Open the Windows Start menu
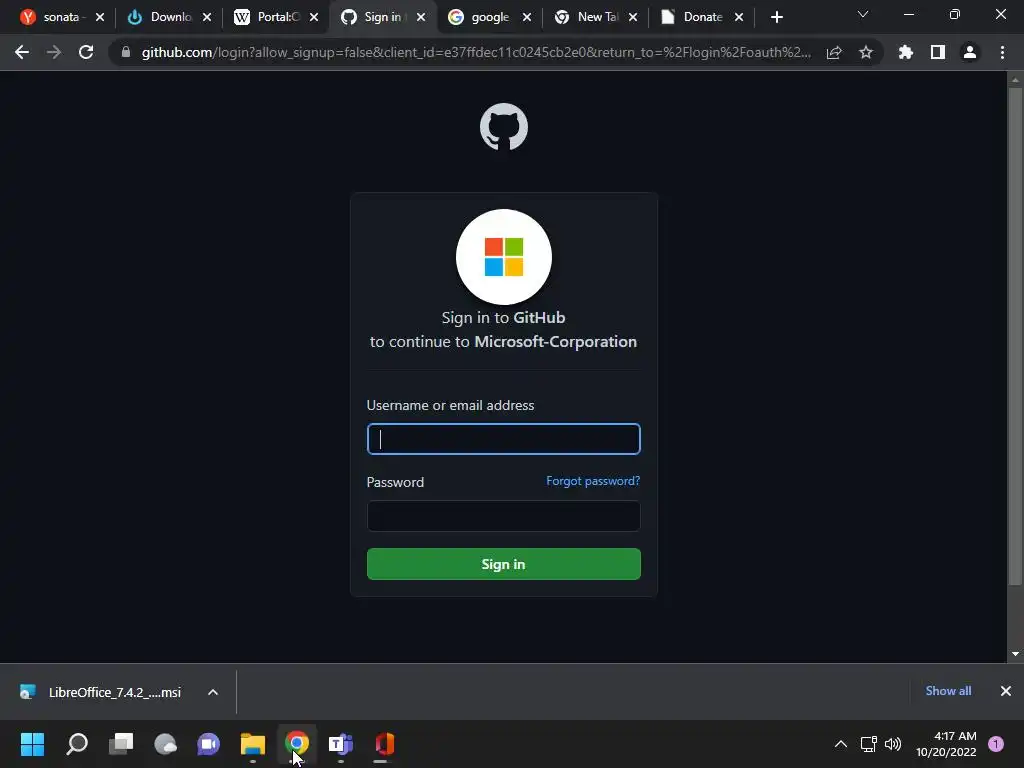The image size is (1024, 768). pos(32,744)
